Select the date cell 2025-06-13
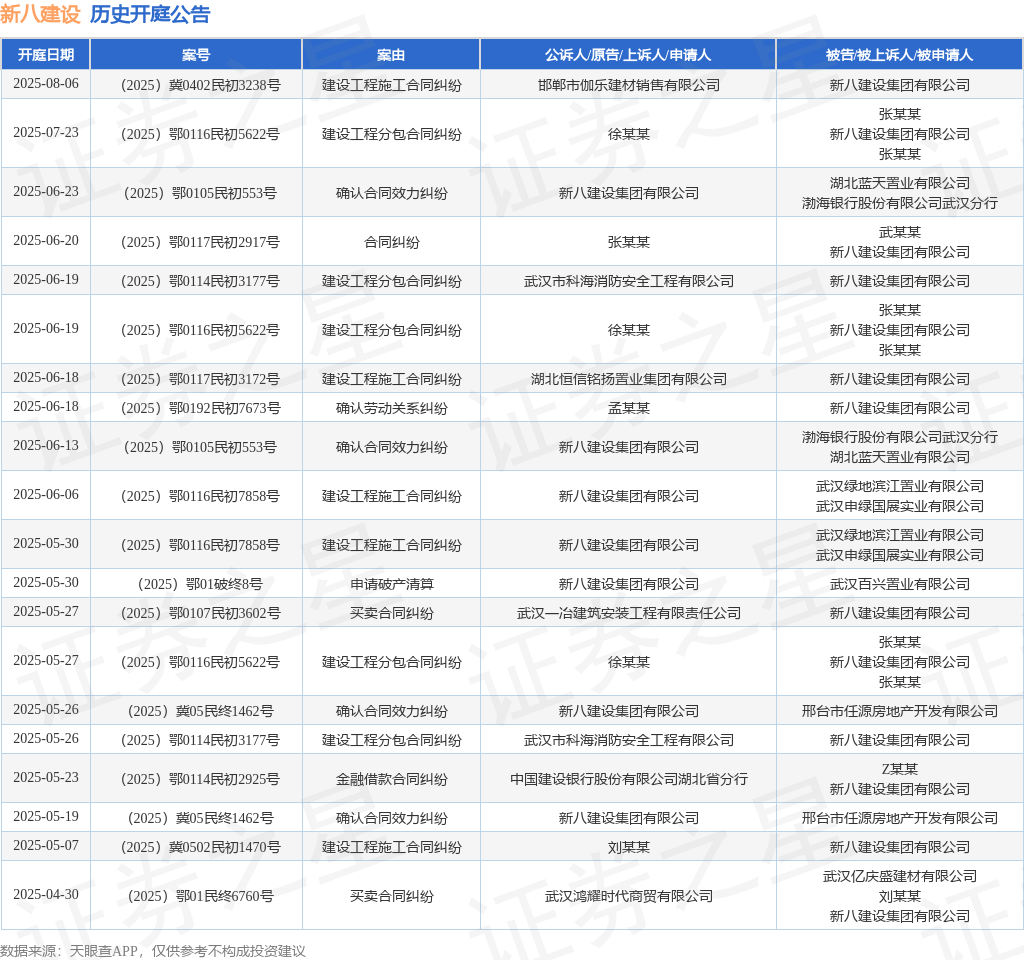 [46, 445]
